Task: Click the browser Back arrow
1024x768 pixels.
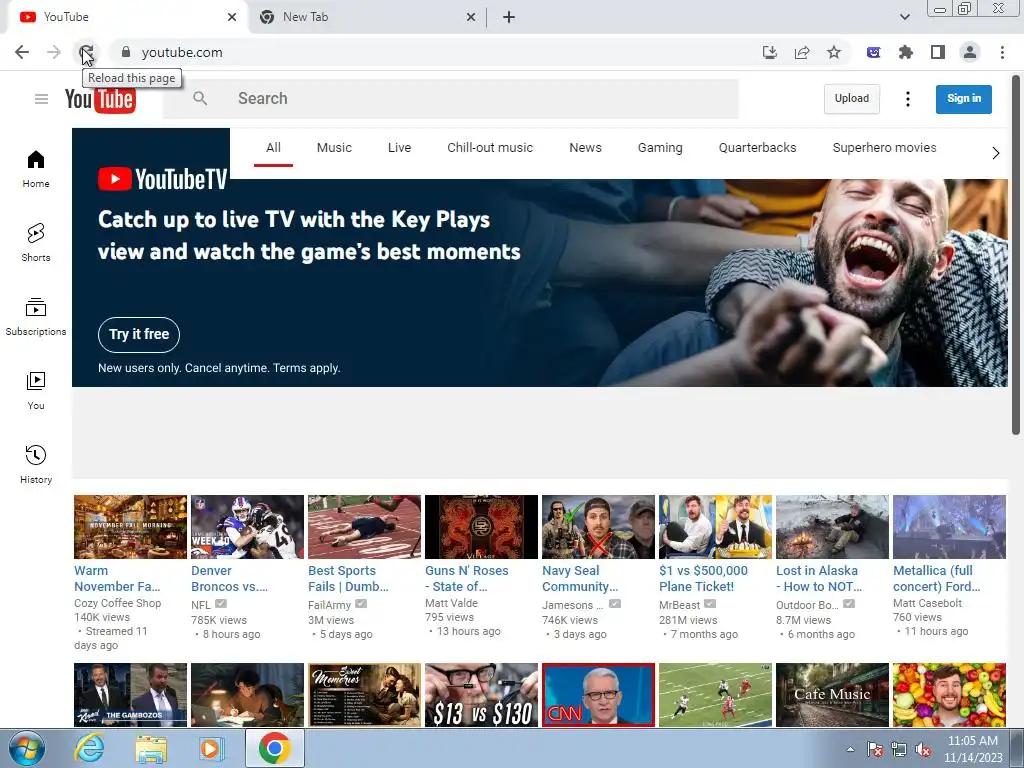Action: point(22,52)
